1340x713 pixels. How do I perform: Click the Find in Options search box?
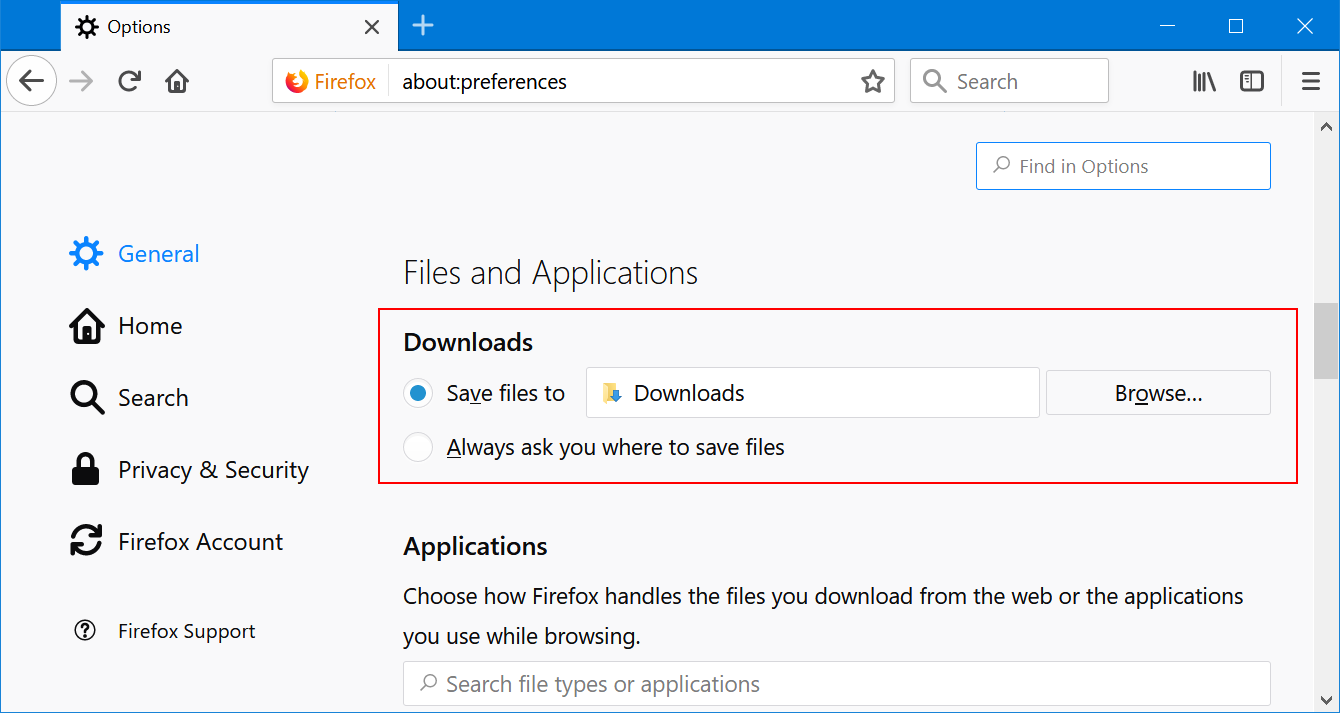coord(1123,166)
